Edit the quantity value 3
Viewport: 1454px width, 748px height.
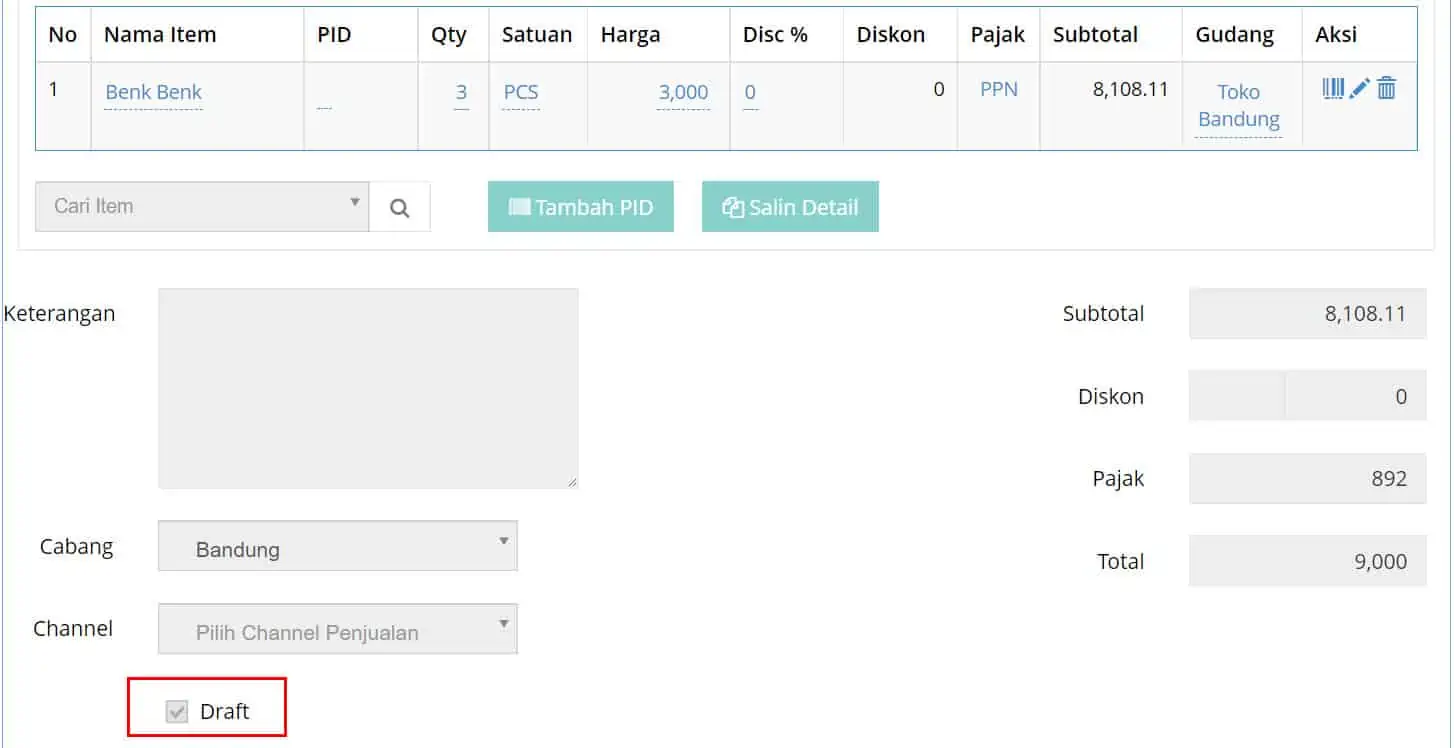(461, 92)
